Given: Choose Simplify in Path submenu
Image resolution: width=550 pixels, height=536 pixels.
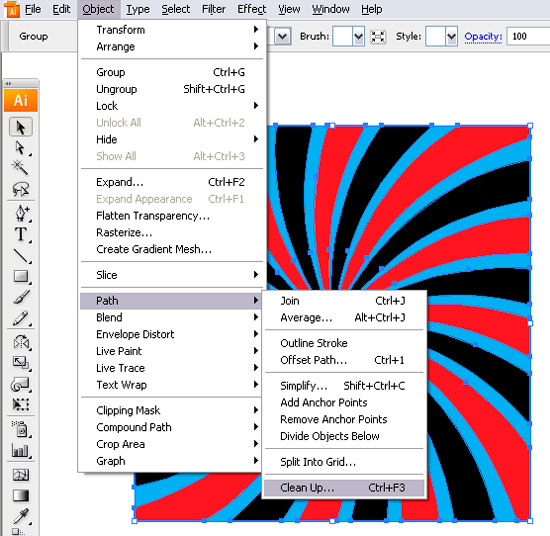Looking at the screenshot, I should (344, 386).
